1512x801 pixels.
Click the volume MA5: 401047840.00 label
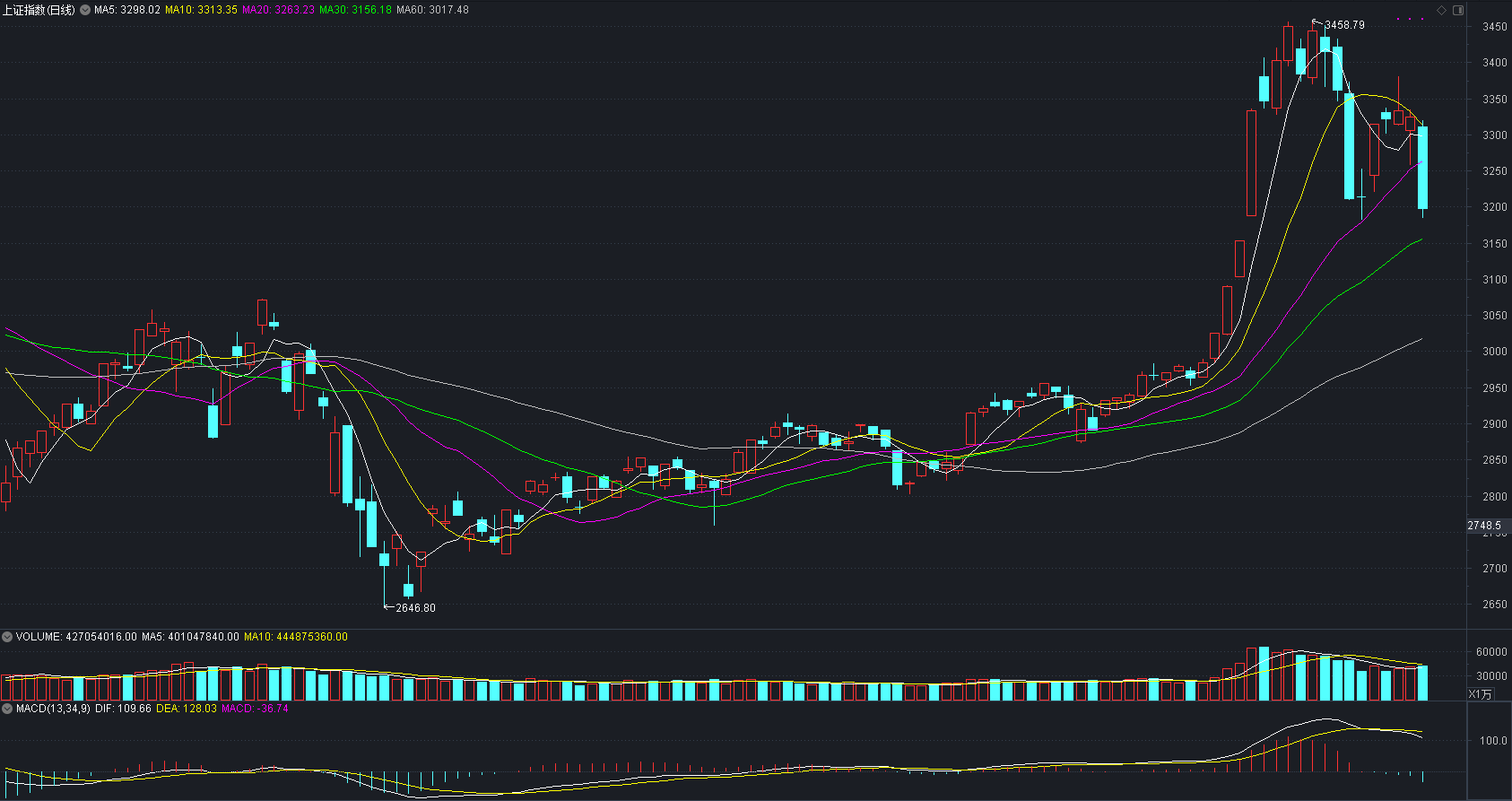(x=190, y=637)
